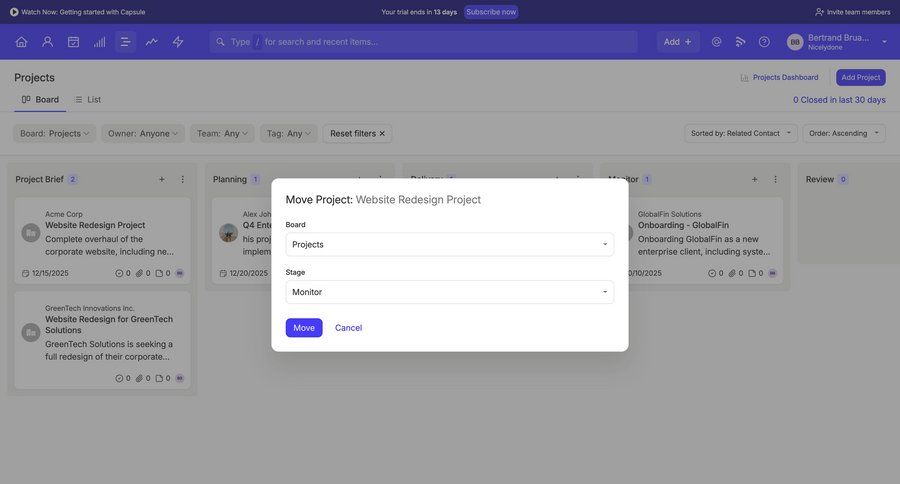Open the Calendar and Tasks icon
Viewport: 900px width, 484px height.
pyautogui.click(x=73, y=42)
